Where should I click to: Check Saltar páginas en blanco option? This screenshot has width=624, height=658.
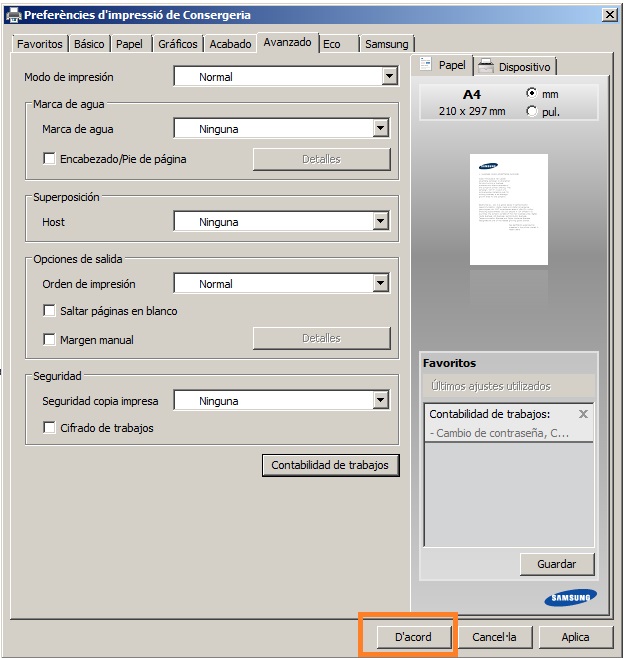coord(49,311)
